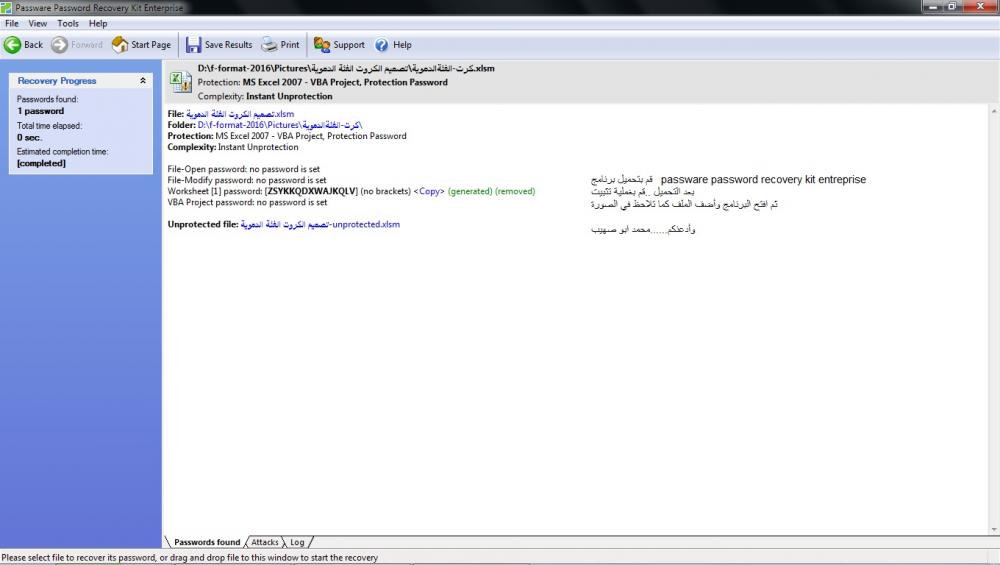Open the unprotected.xlsm file link
Viewport: 1000px width, 565px height.
(320, 224)
